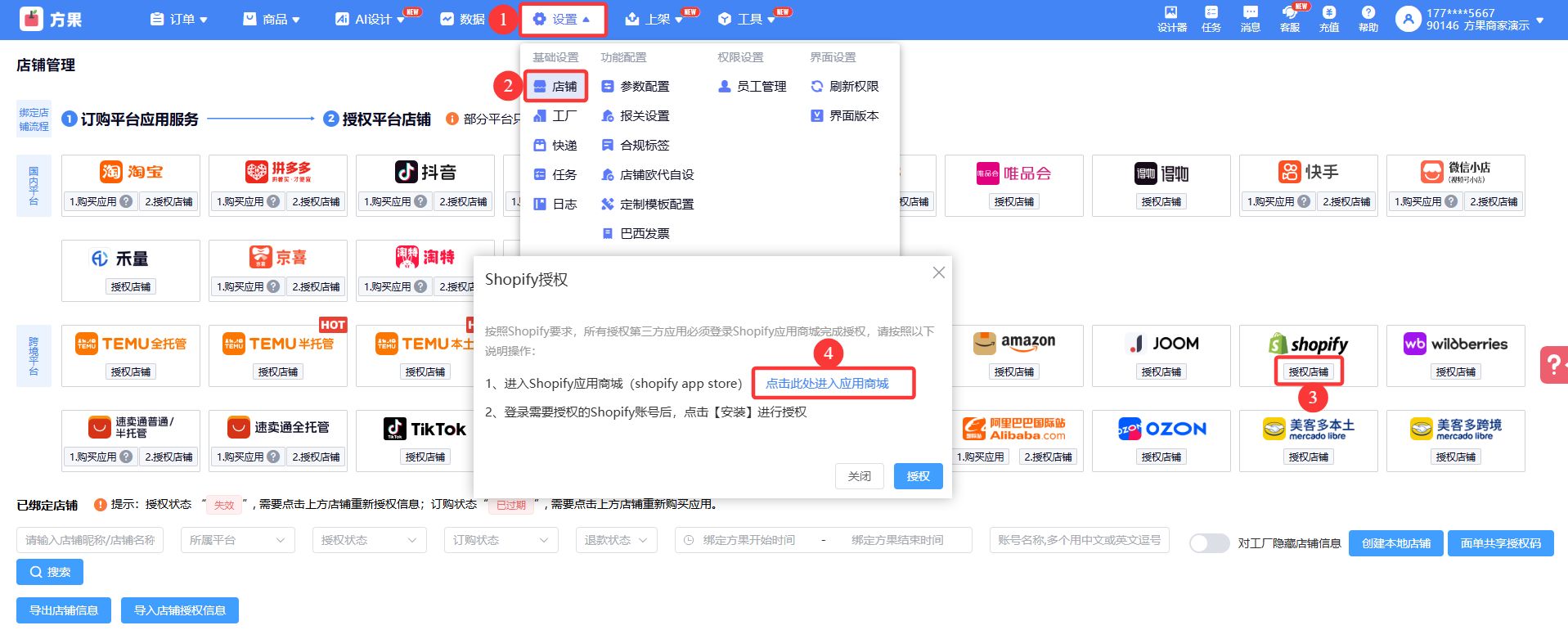Viewport: 1568px width, 630px height.
Task: Select 参数配置 in the settings menu
Action: click(636, 86)
